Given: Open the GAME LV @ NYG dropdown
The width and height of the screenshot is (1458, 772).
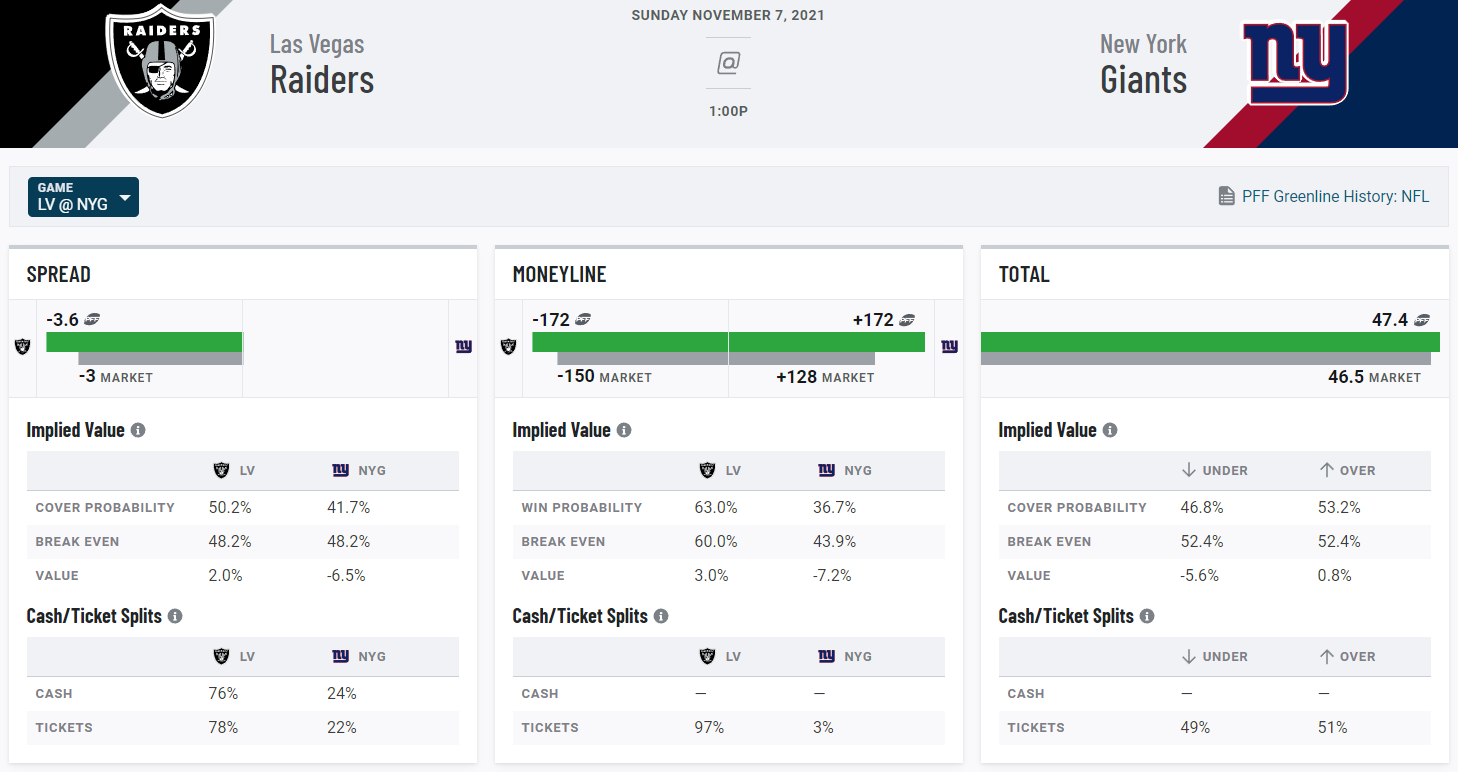Looking at the screenshot, I should [84, 197].
